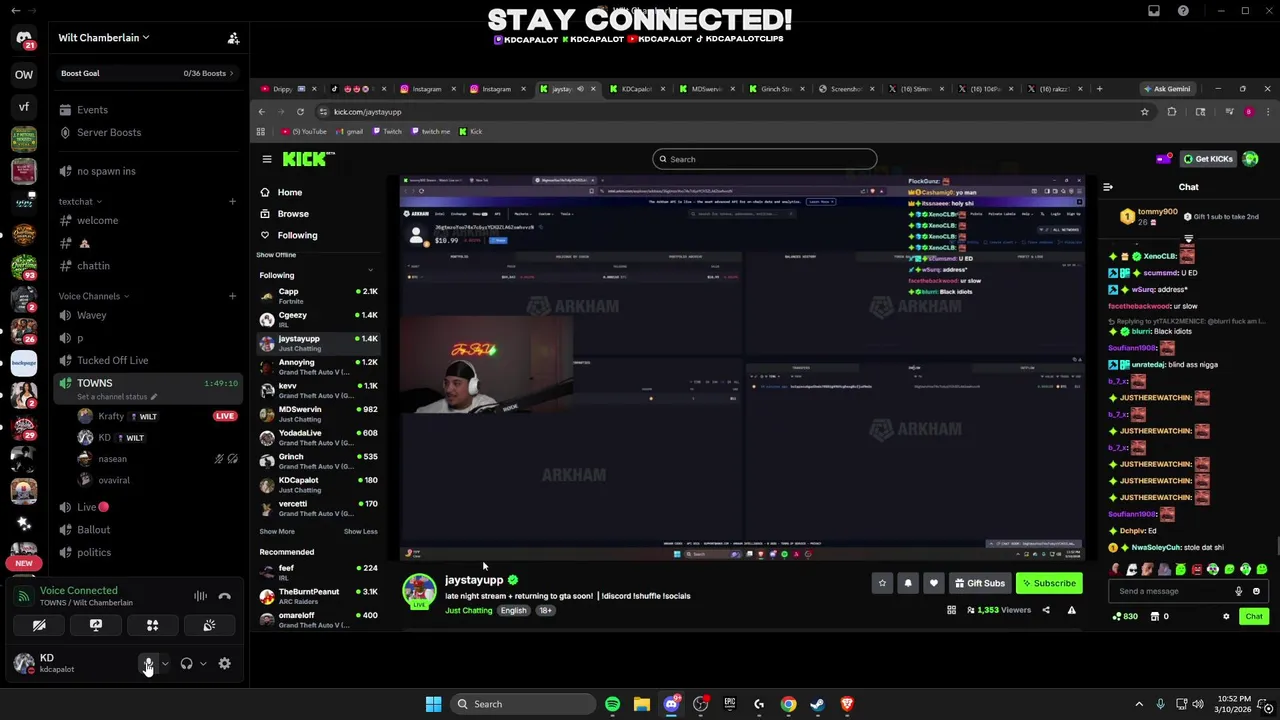The width and height of the screenshot is (1280, 720).
Task: Subscribe to jaystayupp channel
Action: (1049, 583)
